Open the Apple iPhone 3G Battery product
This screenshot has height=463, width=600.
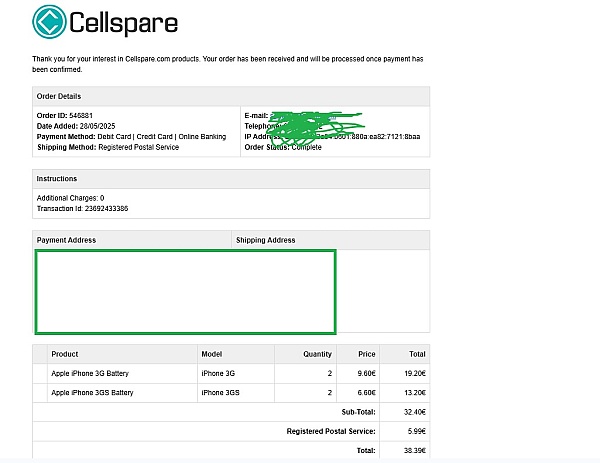point(91,373)
